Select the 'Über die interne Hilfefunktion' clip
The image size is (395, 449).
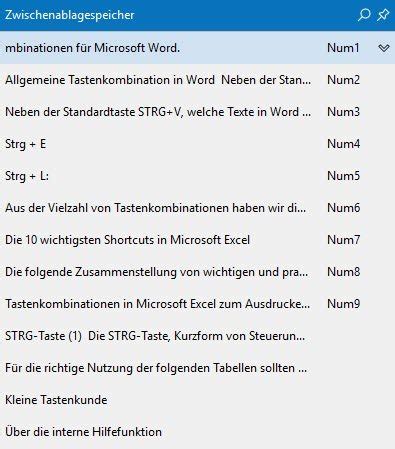pos(197,432)
